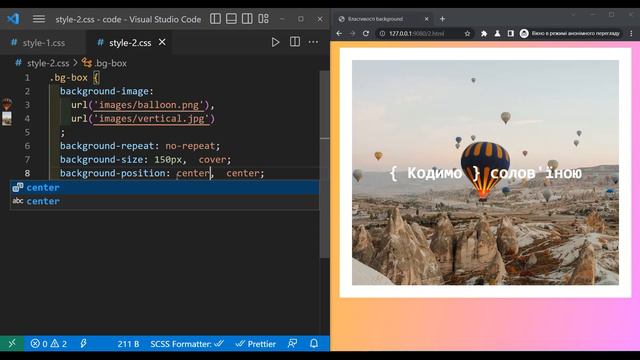Select the abc center suggestion
The height and width of the screenshot is (360, 640).
click(x=164, y=201)
